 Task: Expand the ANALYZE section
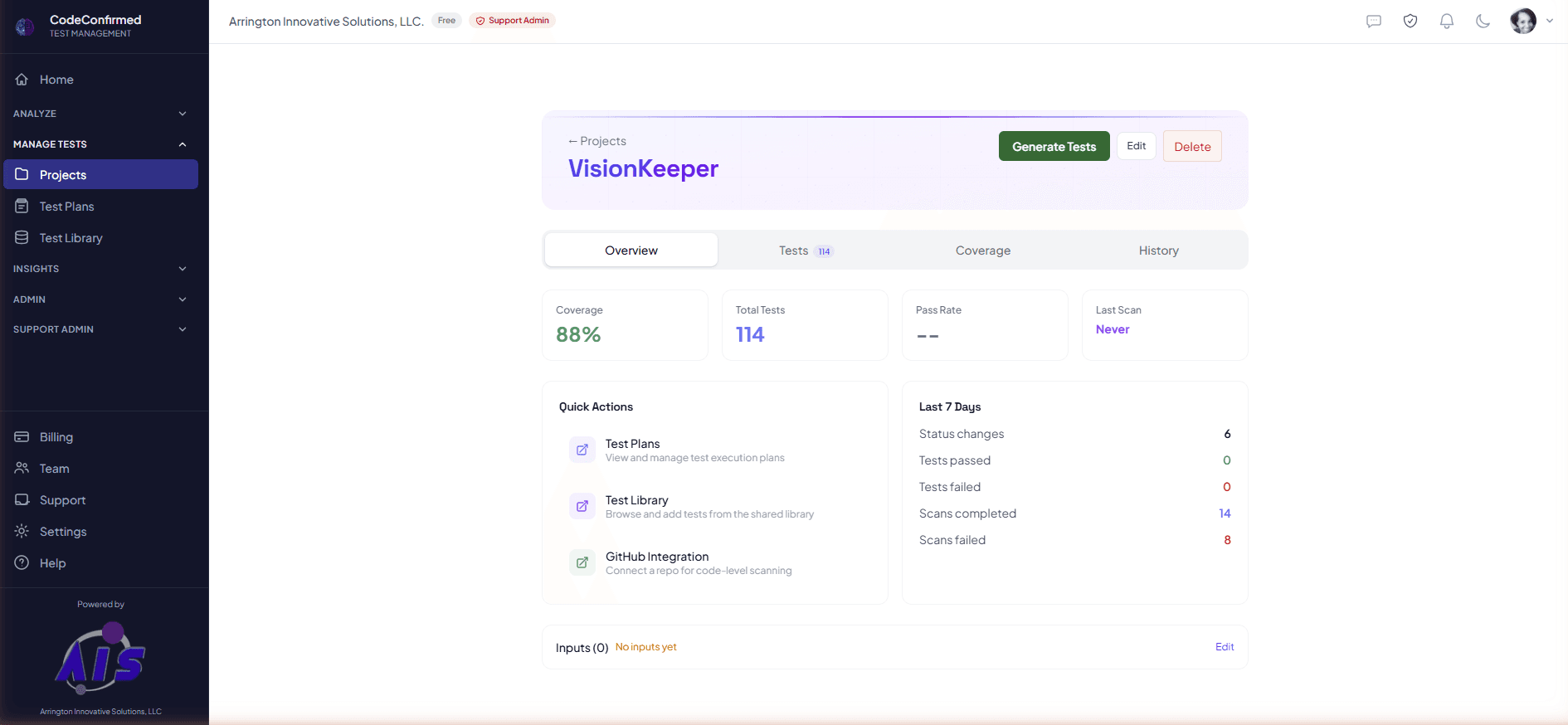[100, 114]
